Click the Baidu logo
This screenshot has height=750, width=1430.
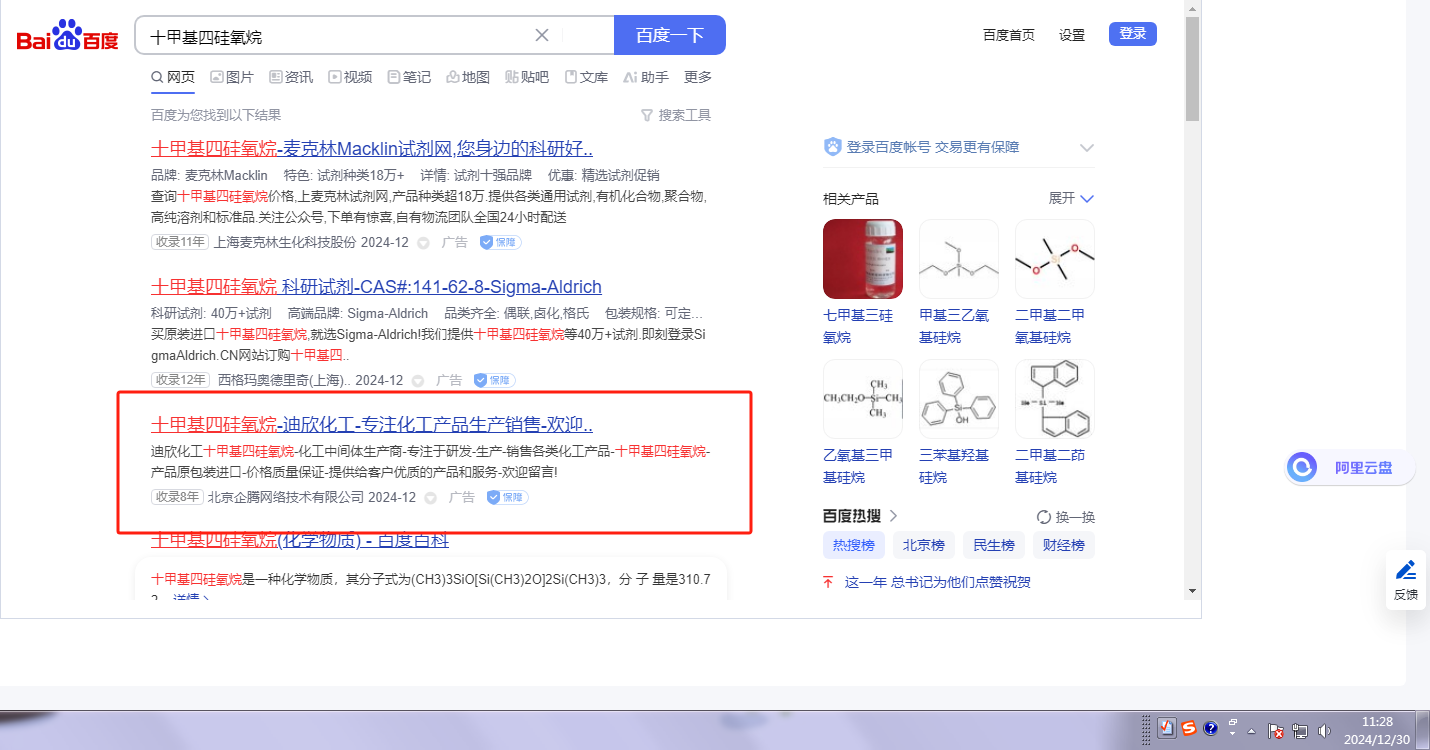67,37
